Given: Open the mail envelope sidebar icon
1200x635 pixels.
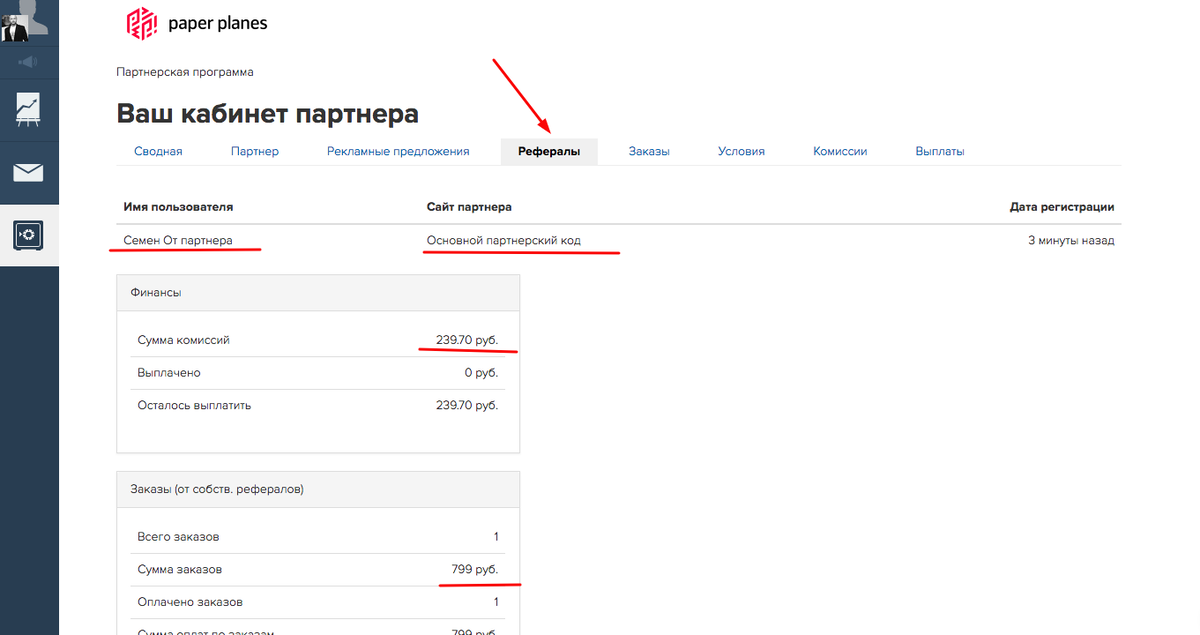Looking at the screenshot, I should tap(28, 172).
